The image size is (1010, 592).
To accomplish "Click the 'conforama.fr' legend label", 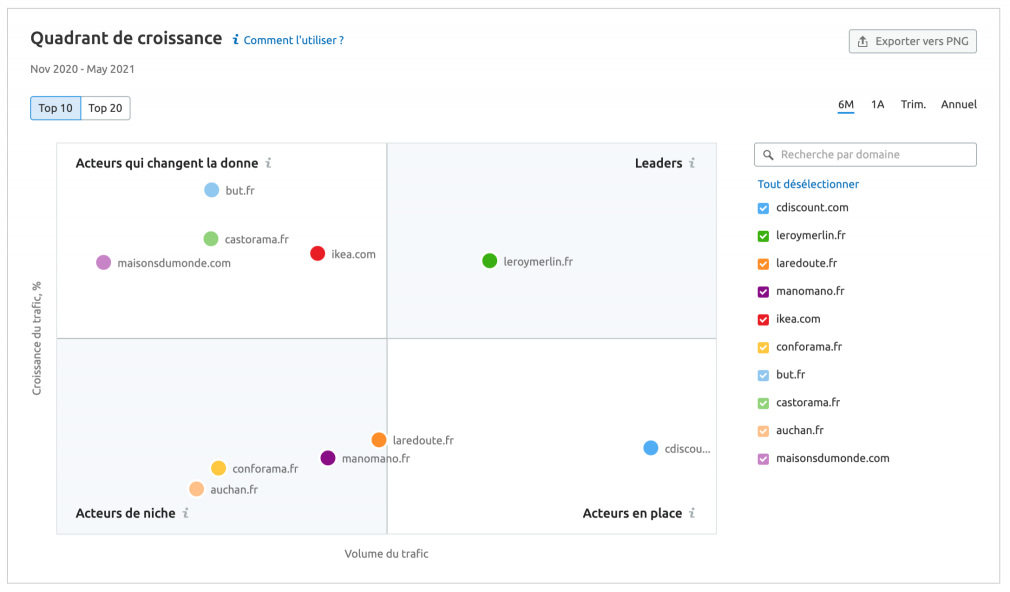I will pos(809,347).
